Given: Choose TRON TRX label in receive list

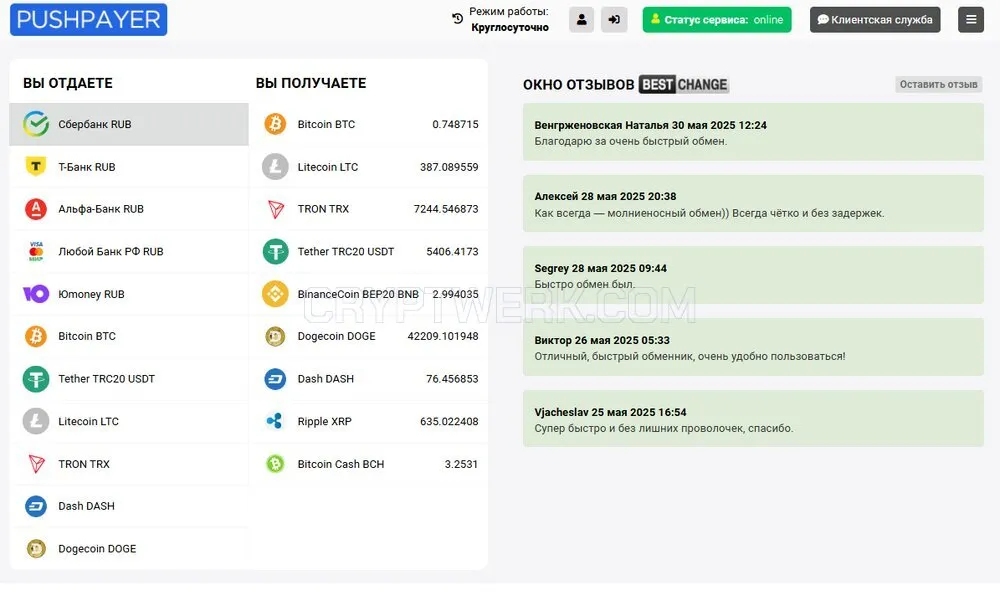Looking at the screenshot, I should 323,209.
